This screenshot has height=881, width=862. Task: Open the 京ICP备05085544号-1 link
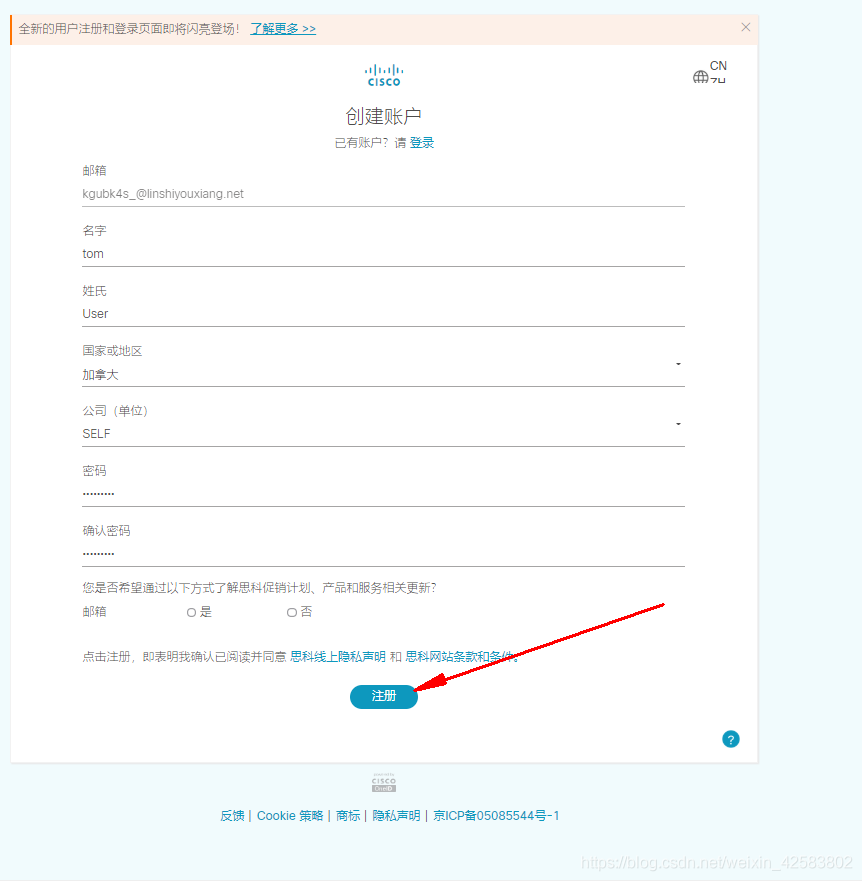pyautogui.click(x=496, y=816)
